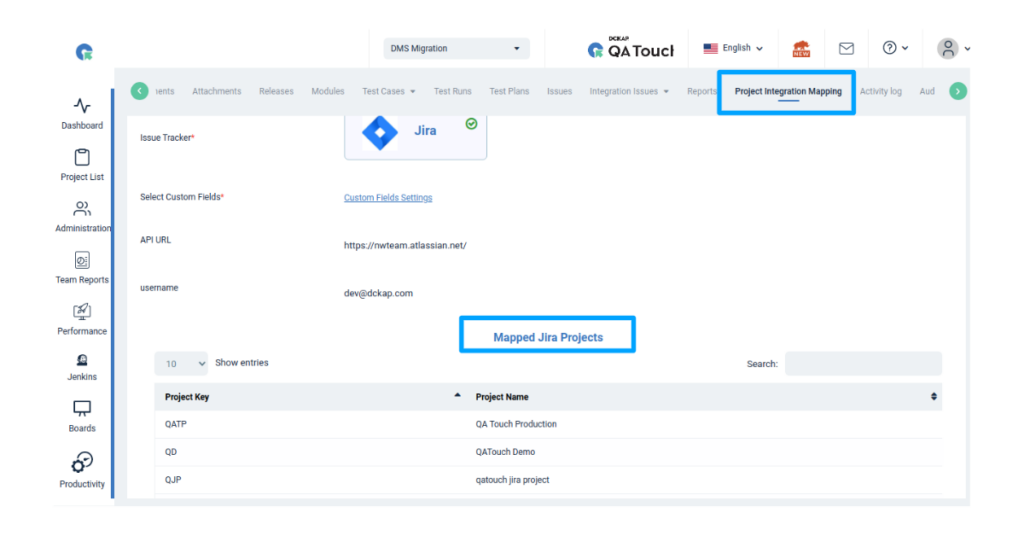
Task: Change the Show entries count dropdown
Action: pyautogui.click(x=181, y=364)
